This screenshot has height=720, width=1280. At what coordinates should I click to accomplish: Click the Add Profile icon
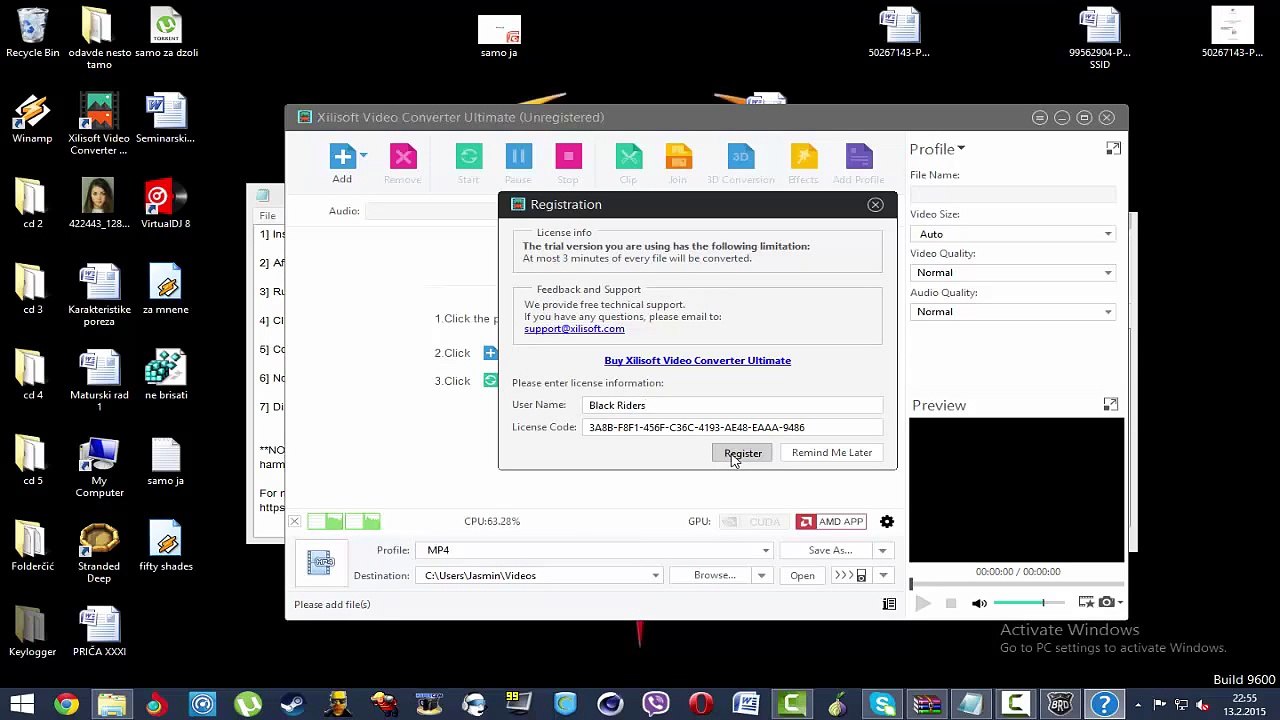pyautogui.click(x=859, y=156)
